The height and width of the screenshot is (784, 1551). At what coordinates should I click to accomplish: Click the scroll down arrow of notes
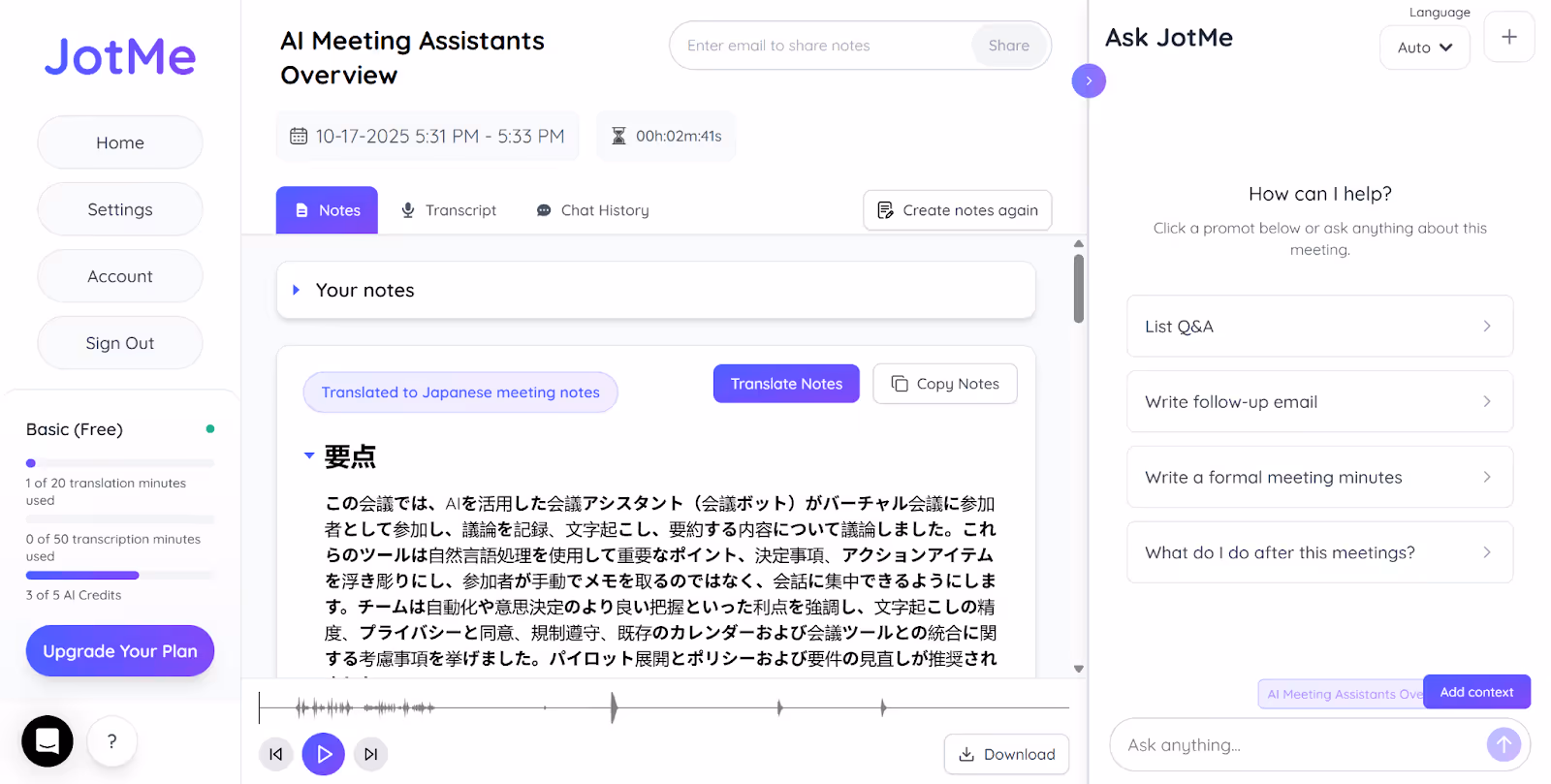(x=1079, y=669)
